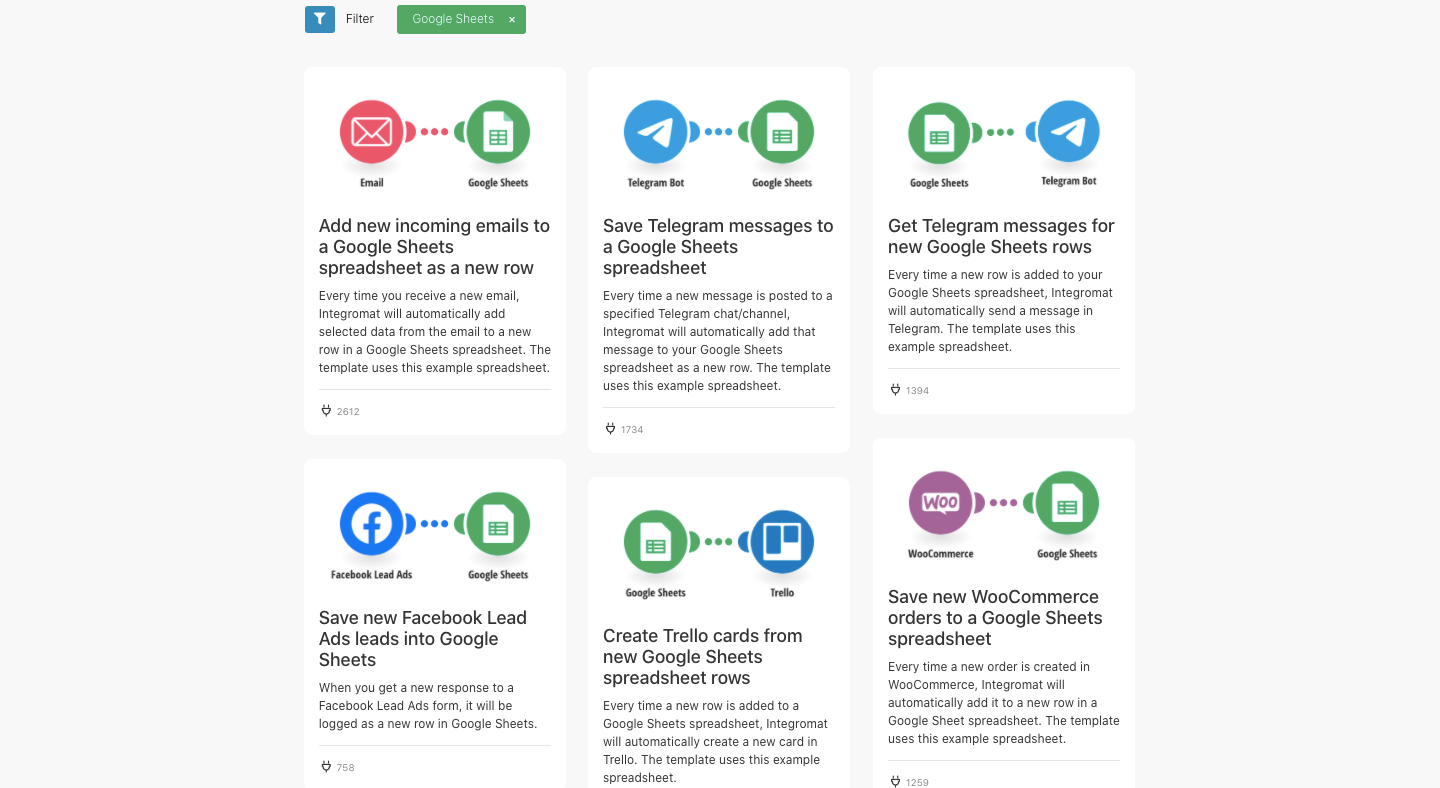Click the Google Sheets icon beside WooCommerce

(x=1065, y=501)
